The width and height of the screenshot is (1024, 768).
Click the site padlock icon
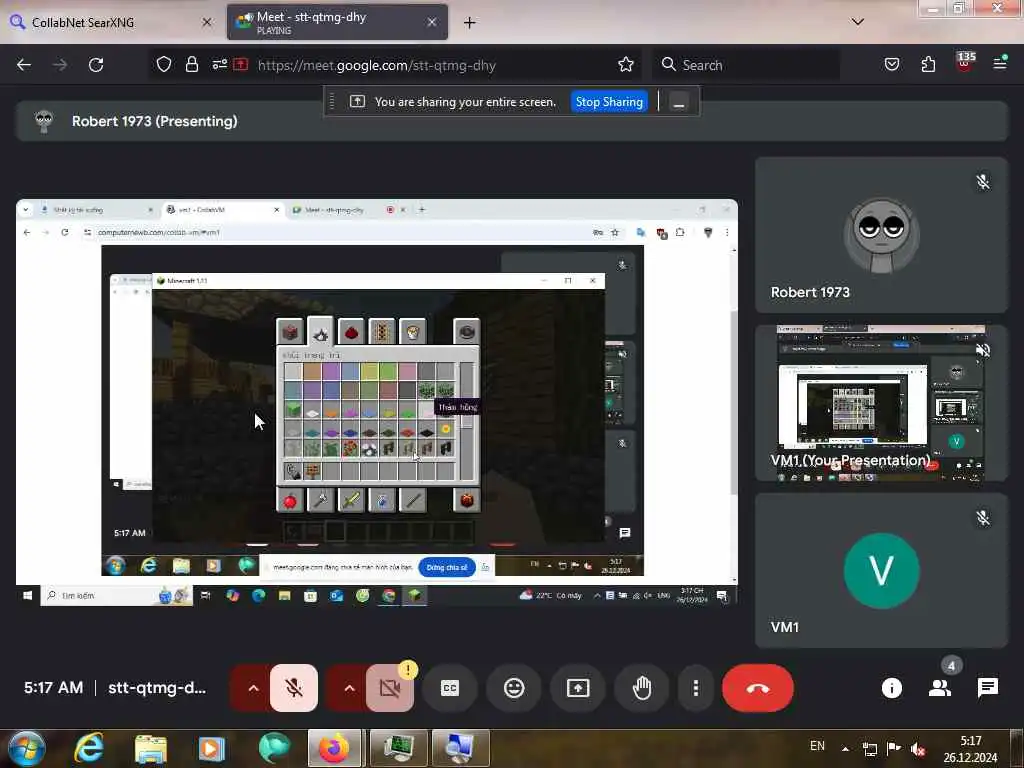tap(191, 65)
